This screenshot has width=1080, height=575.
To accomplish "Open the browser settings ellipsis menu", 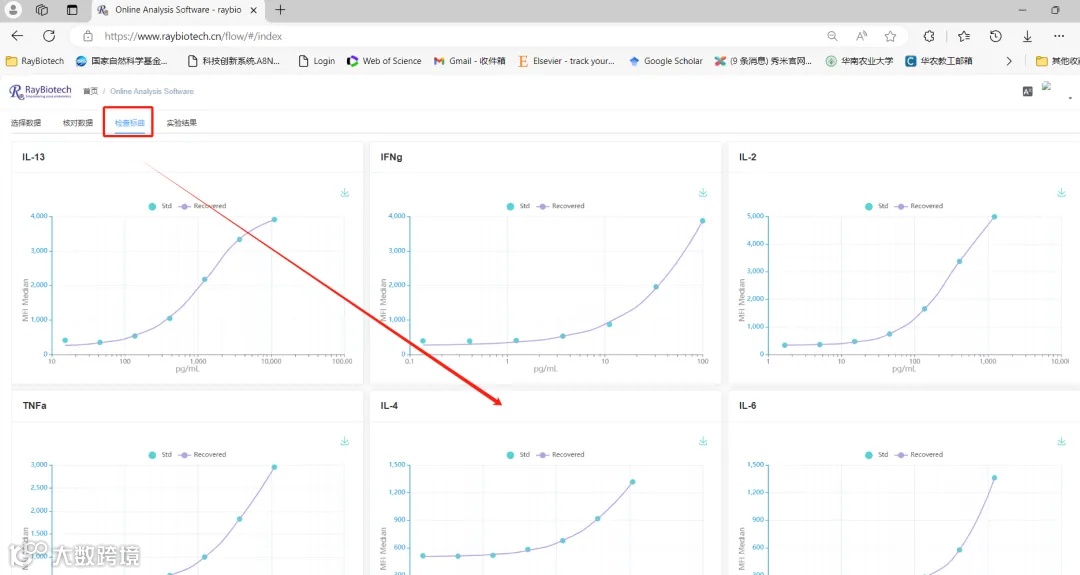I will click(1059, 36).
